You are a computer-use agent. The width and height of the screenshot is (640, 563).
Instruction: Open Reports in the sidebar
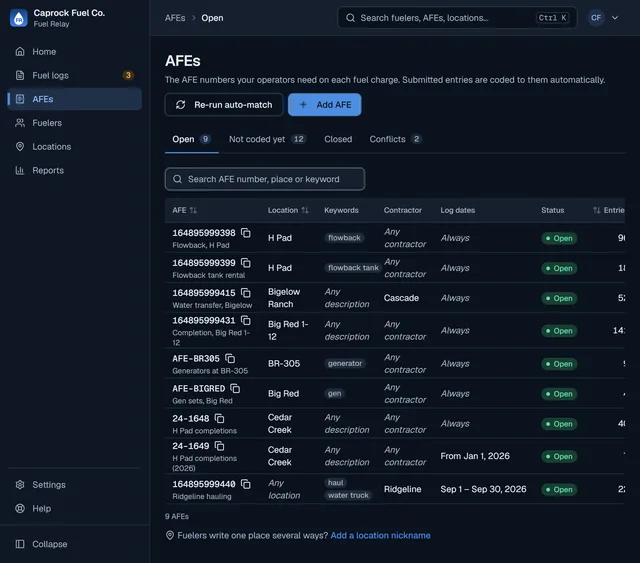(x=75, y=170)
